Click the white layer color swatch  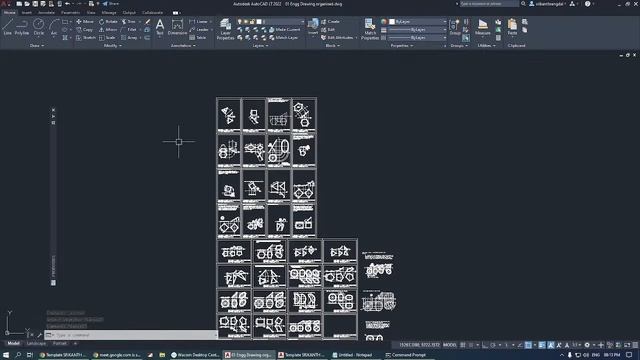point(259,22)
